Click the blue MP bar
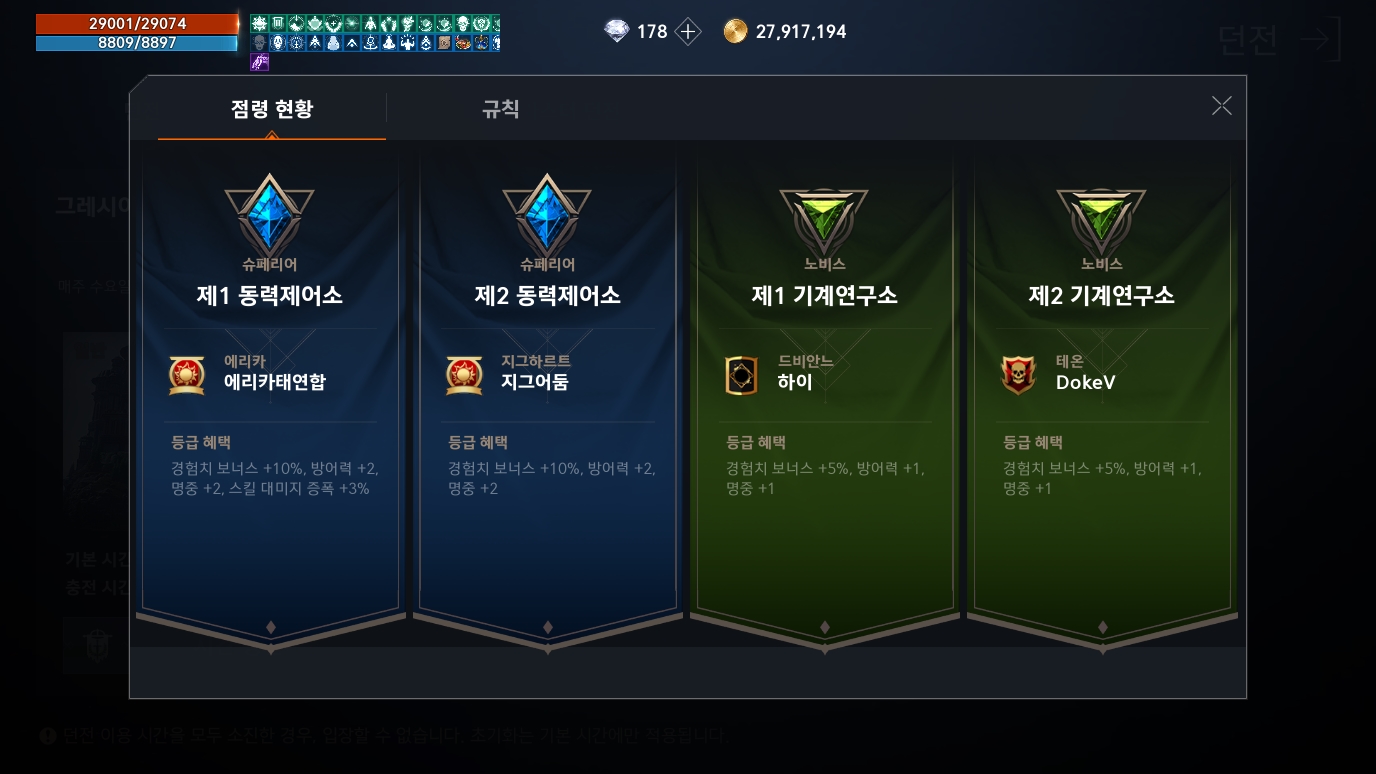 click(137, 43)
